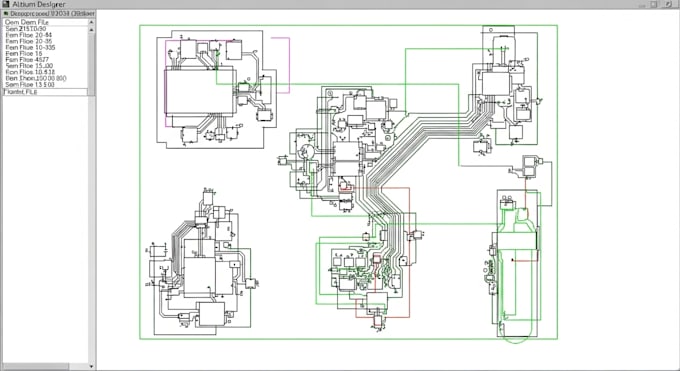Click the Altium Designer application icon in title bar
This screenshot has width=680, height=371.
point(5,4)
